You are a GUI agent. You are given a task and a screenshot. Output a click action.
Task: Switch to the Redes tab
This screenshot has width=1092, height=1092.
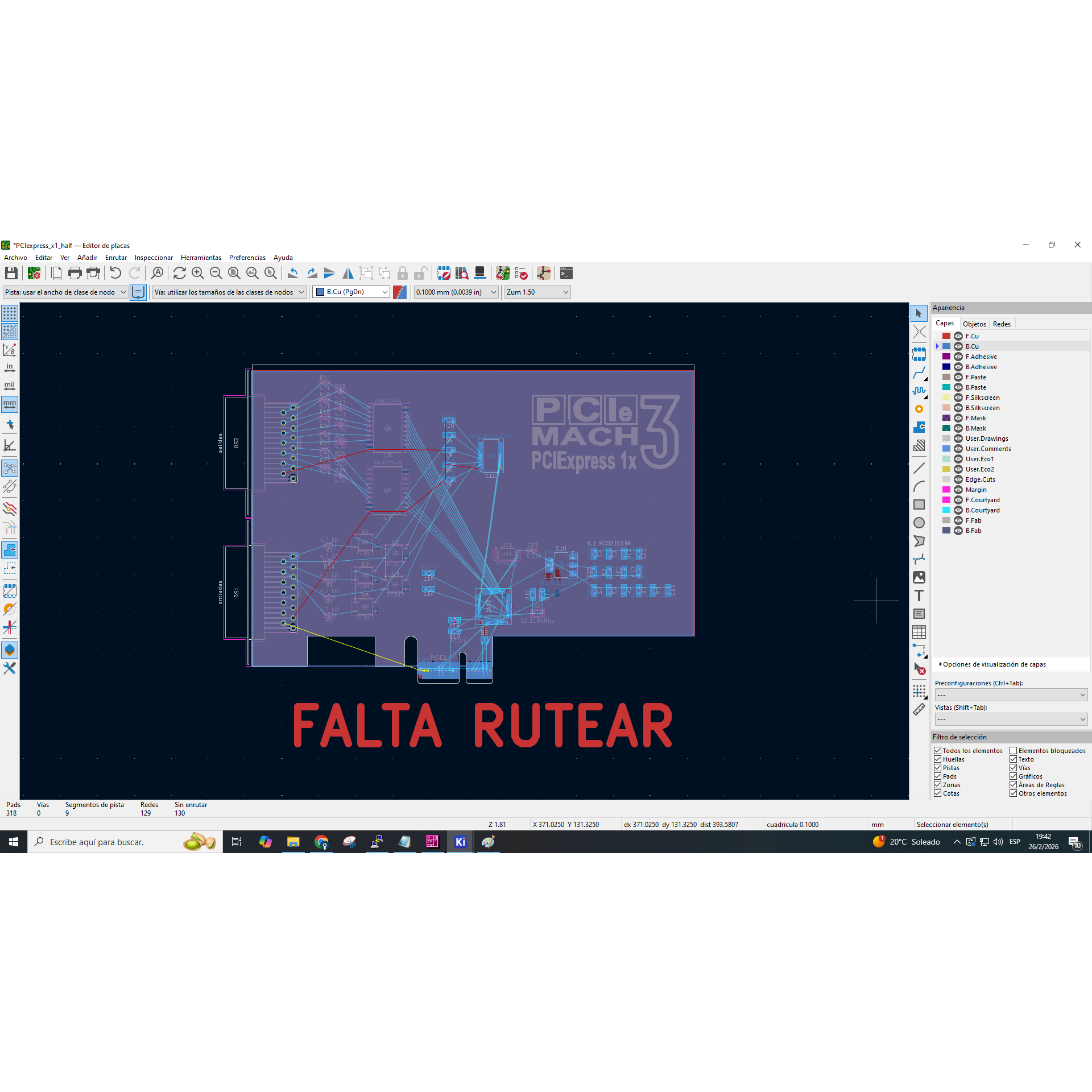click(1001, 324)
